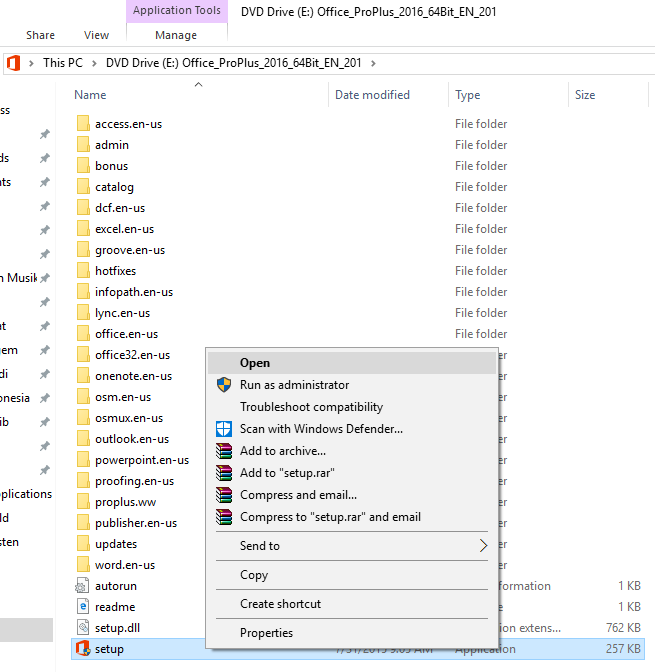Select Scan with Windows Defender...
Screen dimensions: 655x672
point(352,429)
